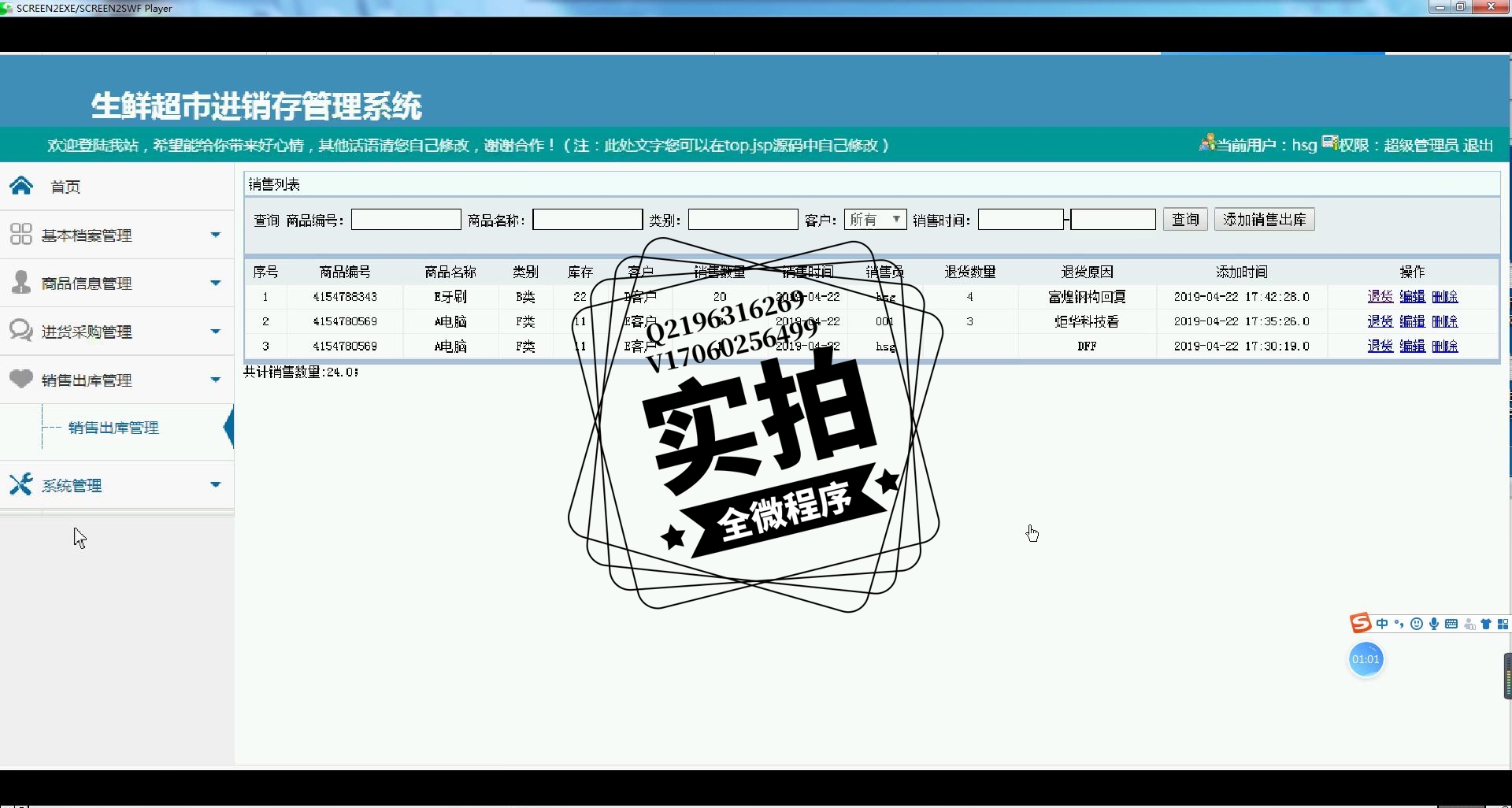Viewport: 1512px width, 808px height.
Task: Click the microphone icon in IME bar
Action: click(1434, 624)
